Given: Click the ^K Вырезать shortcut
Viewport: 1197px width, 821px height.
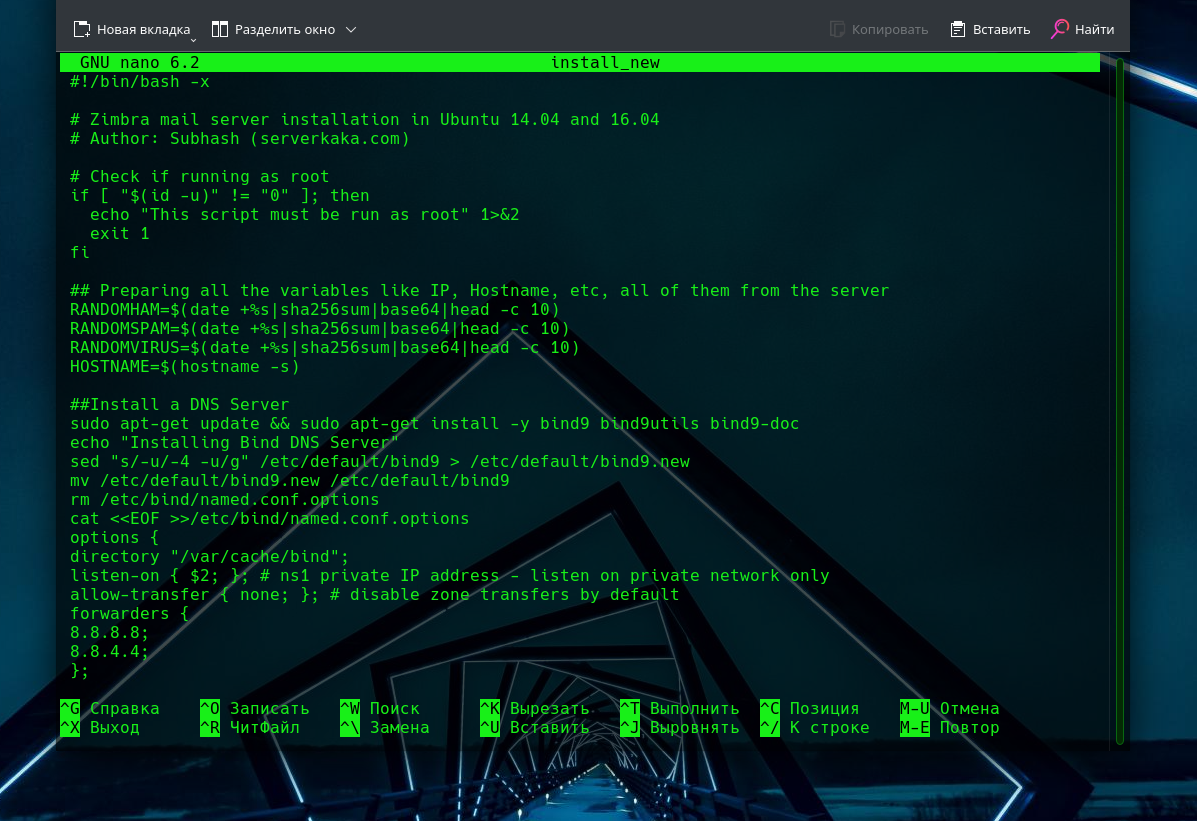Looking at the screenshot, I should click(x=535, y=709).
